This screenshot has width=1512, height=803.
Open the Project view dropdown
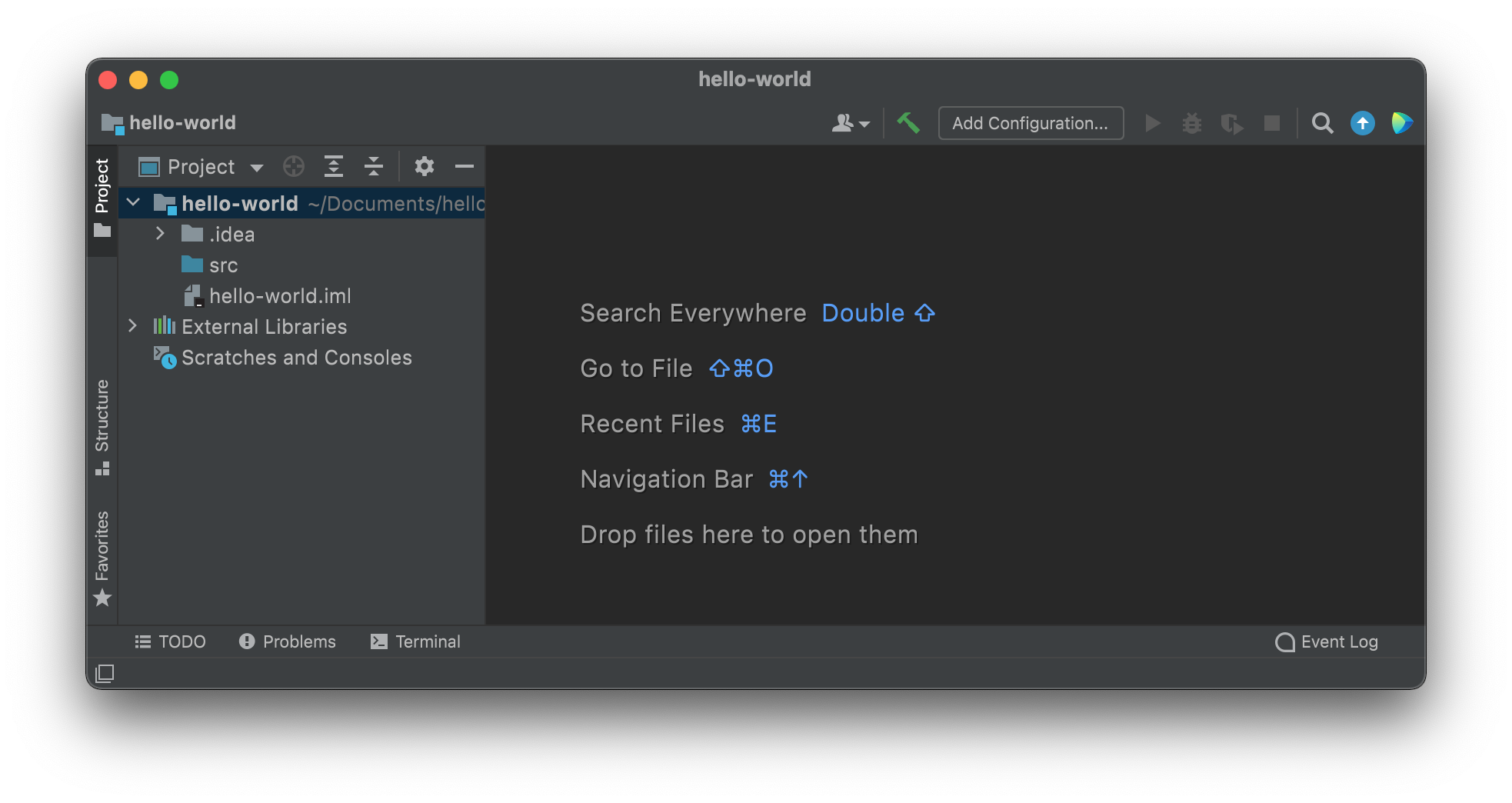pyautogui.click(x=201, y=167)
